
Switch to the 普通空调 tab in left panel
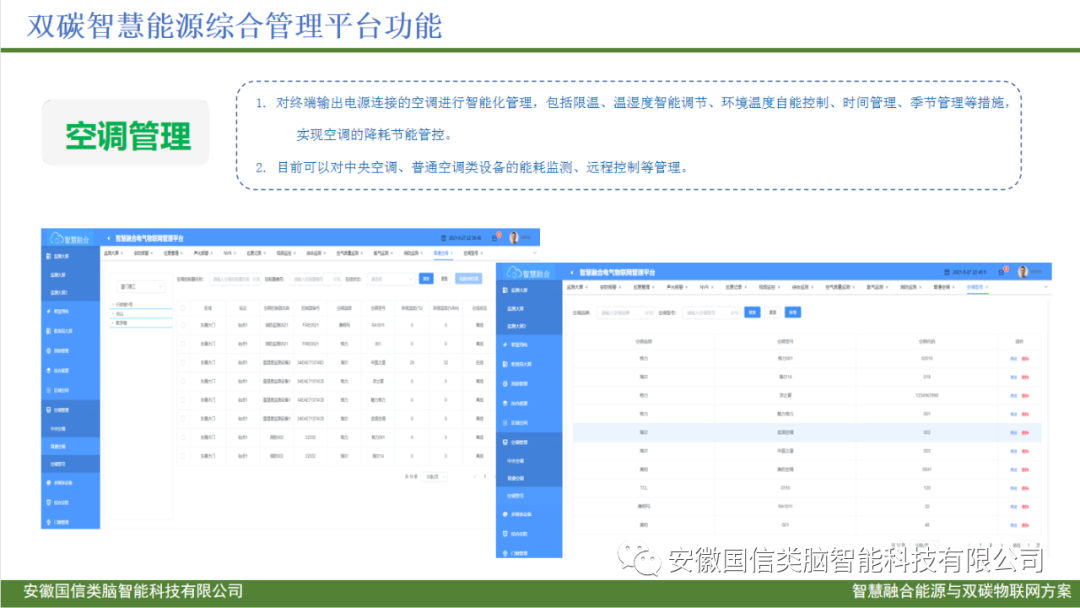[x=441, y=254]
